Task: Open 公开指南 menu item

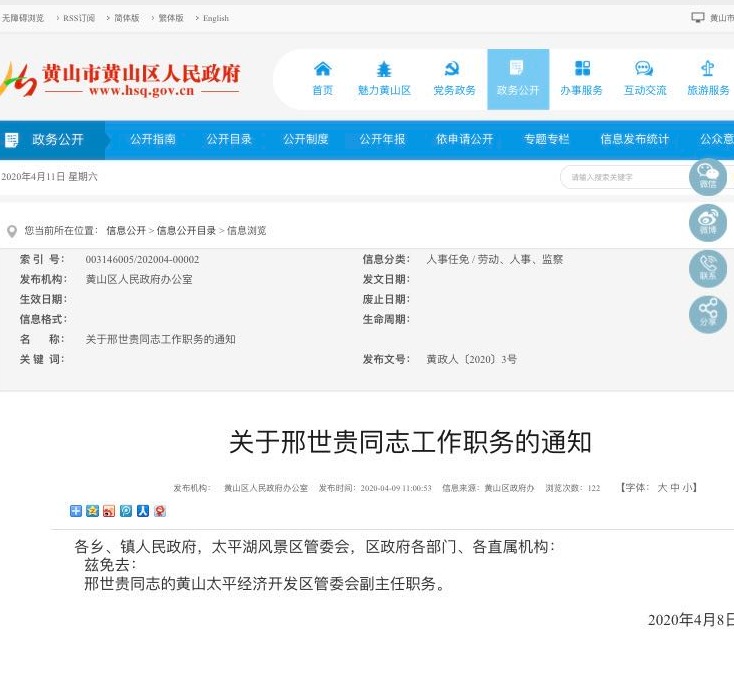Action: [153, 139]
